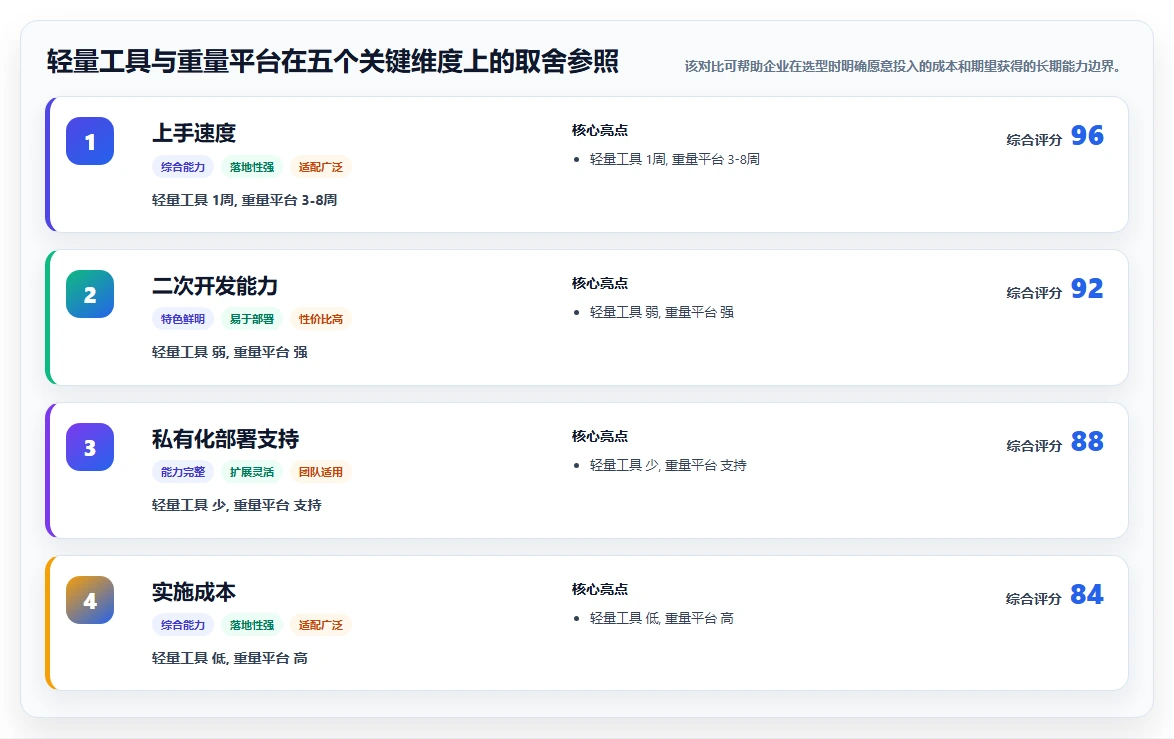
Task: Select the 落地性强 tag under 上手速度
Action: point(252,166)
